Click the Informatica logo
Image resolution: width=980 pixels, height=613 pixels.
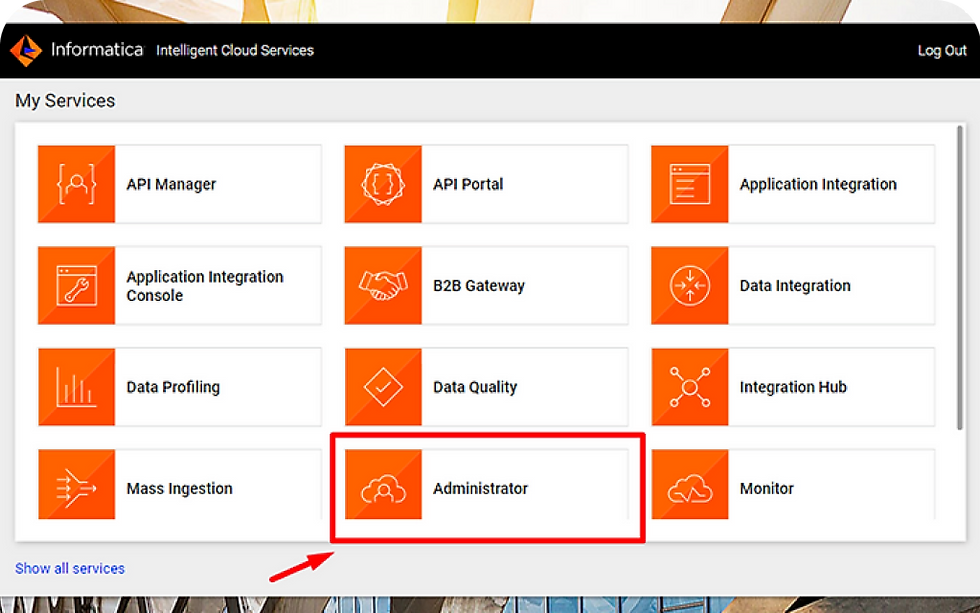pyautogui.click(x=26, y=50)
